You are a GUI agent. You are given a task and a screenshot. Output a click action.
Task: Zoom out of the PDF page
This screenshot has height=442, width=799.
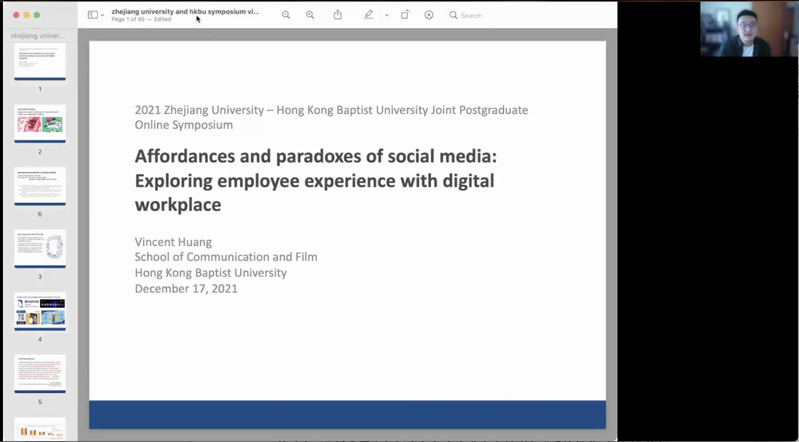[286, 15]
